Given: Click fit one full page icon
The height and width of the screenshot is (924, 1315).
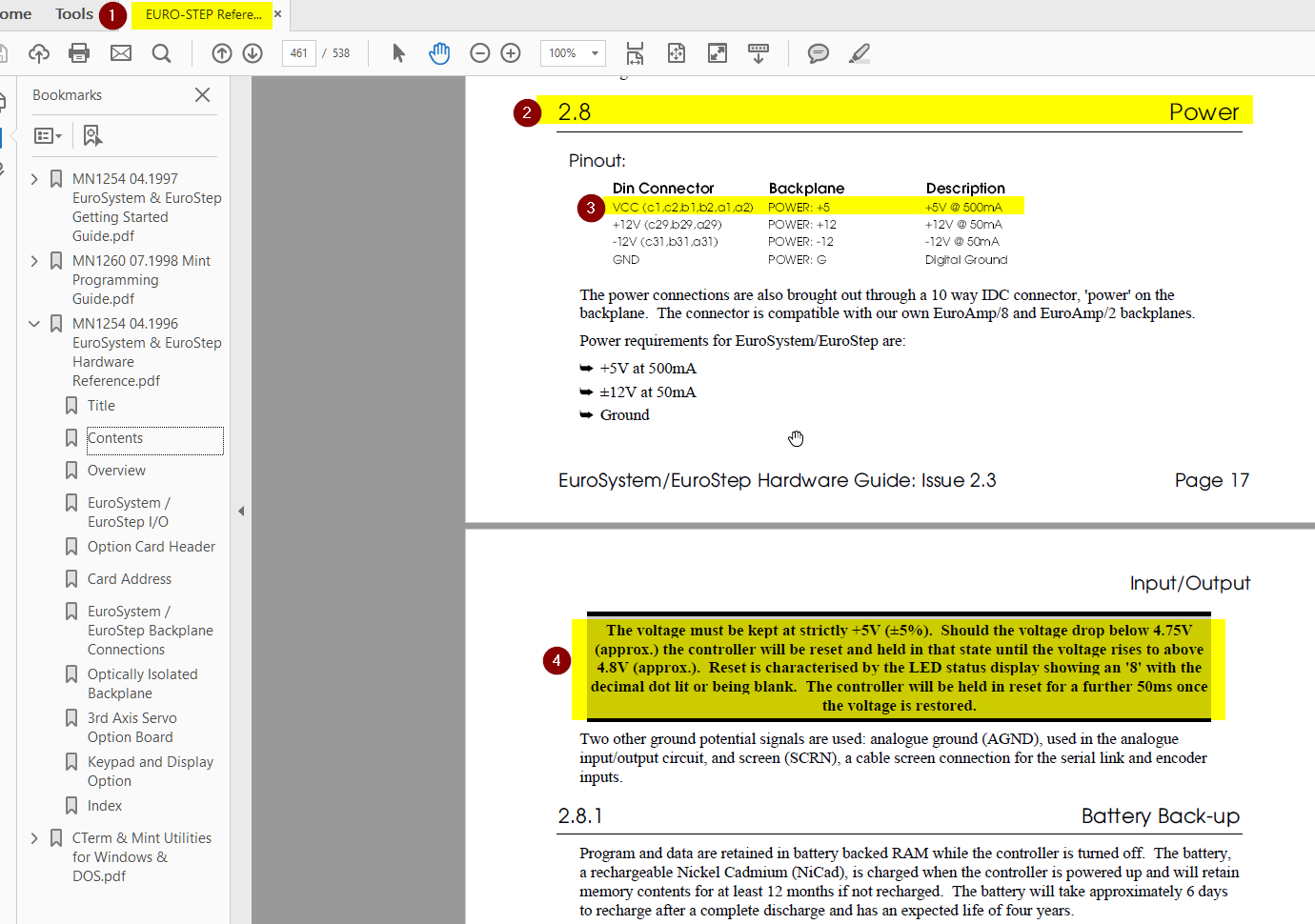Looking at the screenshot, I should (677, 53).
